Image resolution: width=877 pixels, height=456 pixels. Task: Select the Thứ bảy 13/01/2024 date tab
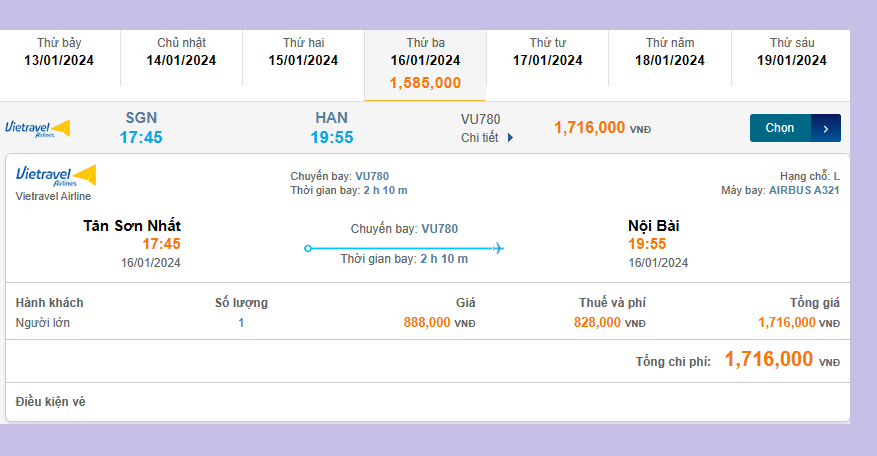click(59, 52)
